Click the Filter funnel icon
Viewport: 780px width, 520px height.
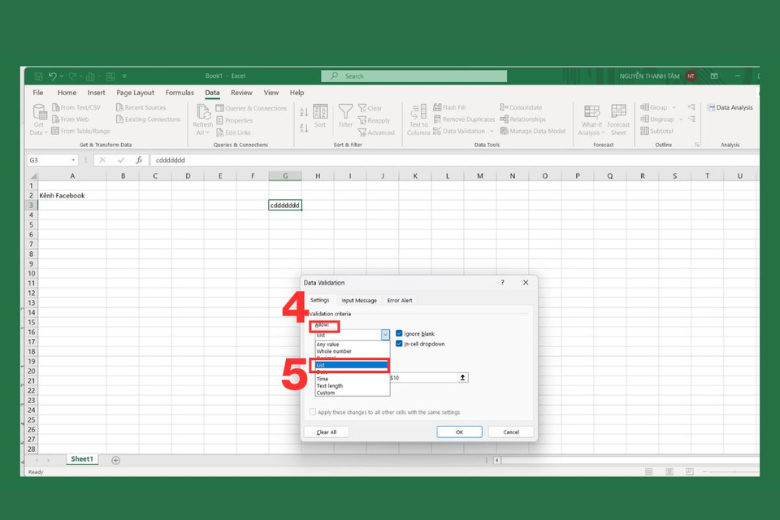345,115
